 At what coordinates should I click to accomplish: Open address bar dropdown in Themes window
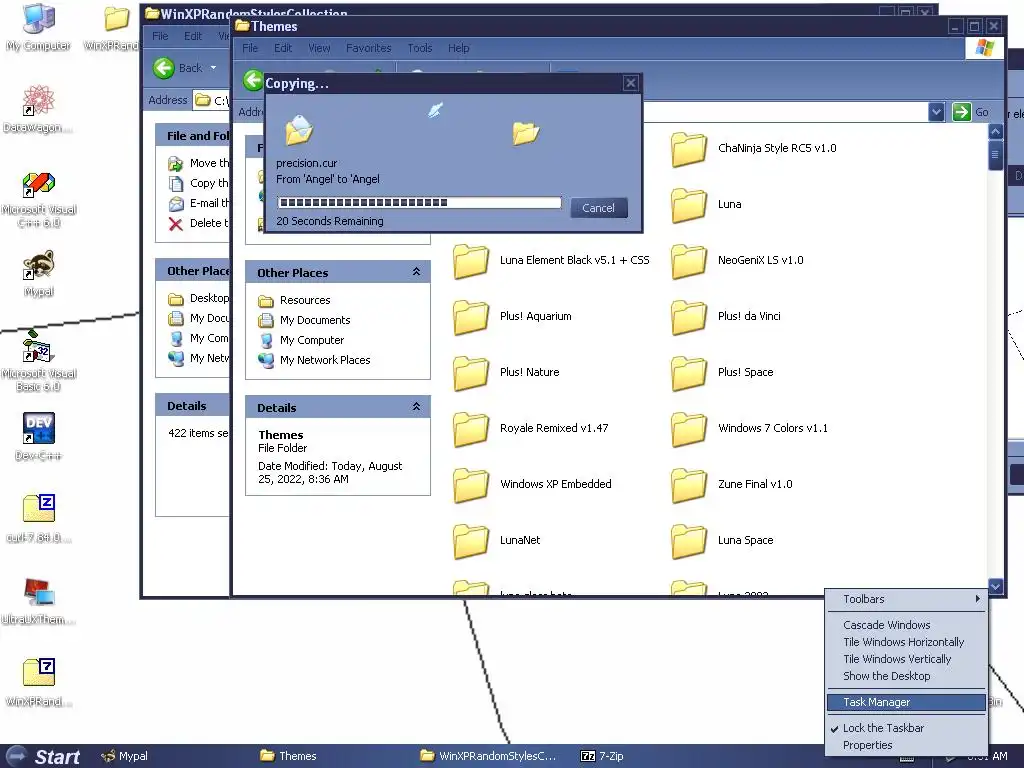pos(936,112)
